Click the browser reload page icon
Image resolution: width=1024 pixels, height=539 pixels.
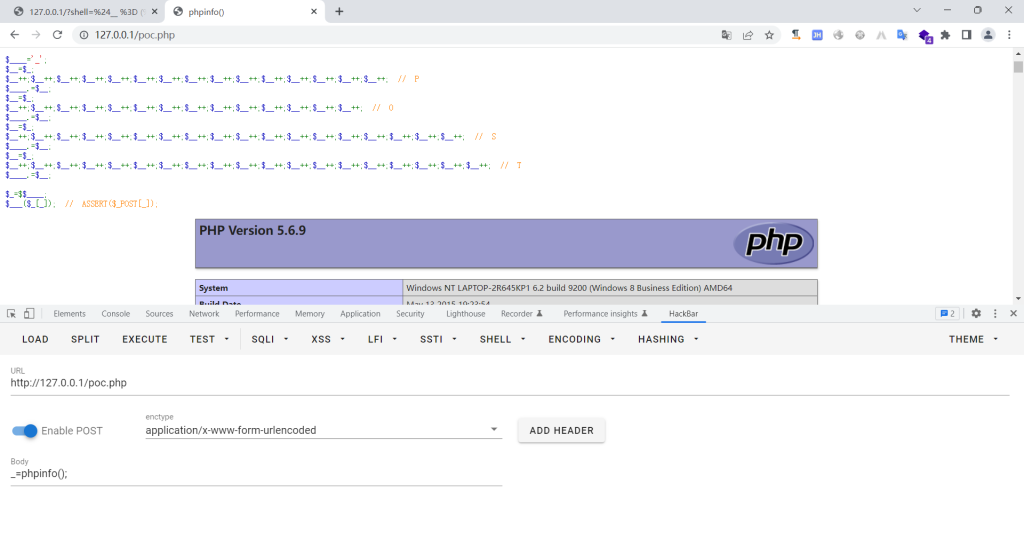click(57, 34)
